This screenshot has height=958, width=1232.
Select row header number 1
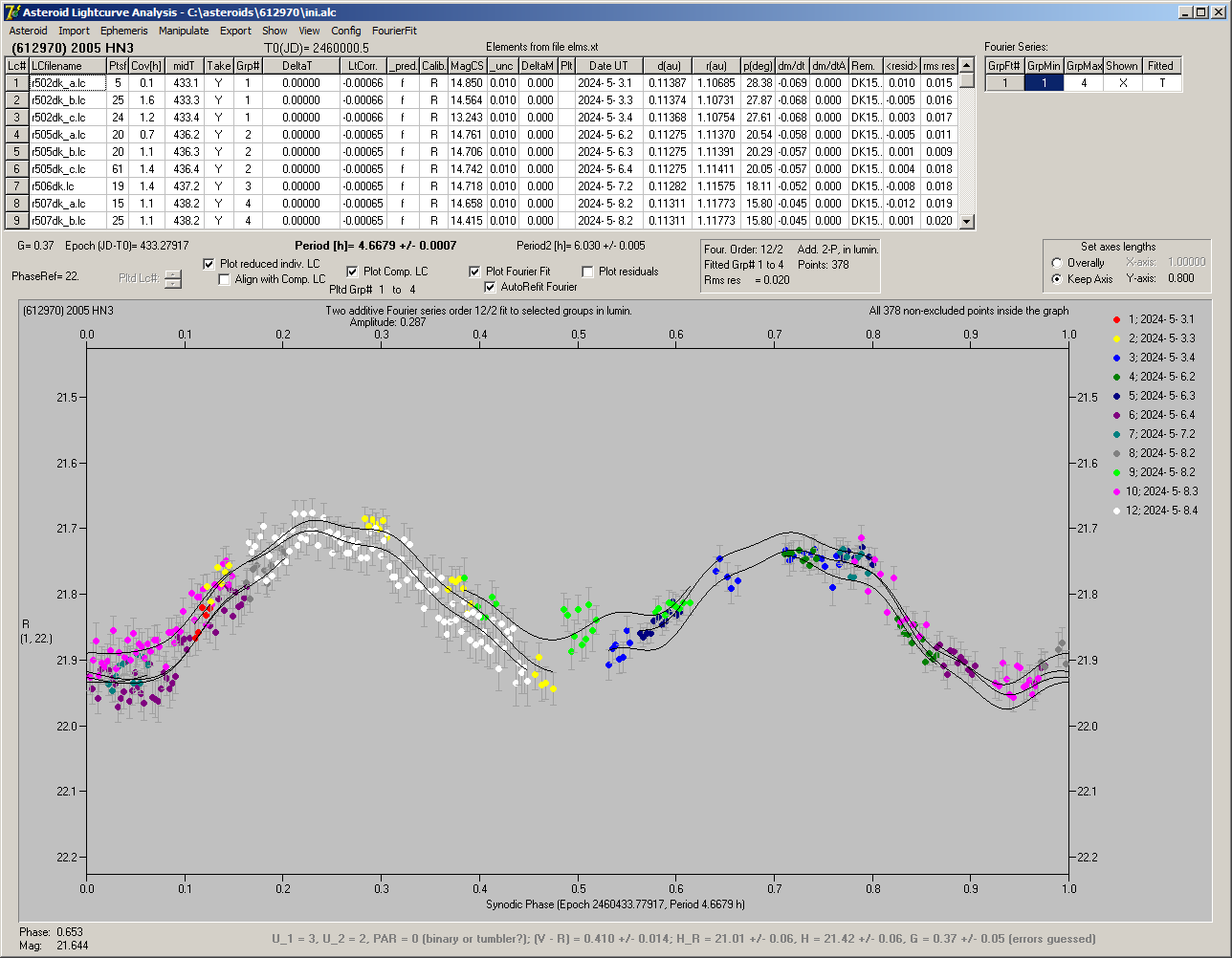click(17, 83)
